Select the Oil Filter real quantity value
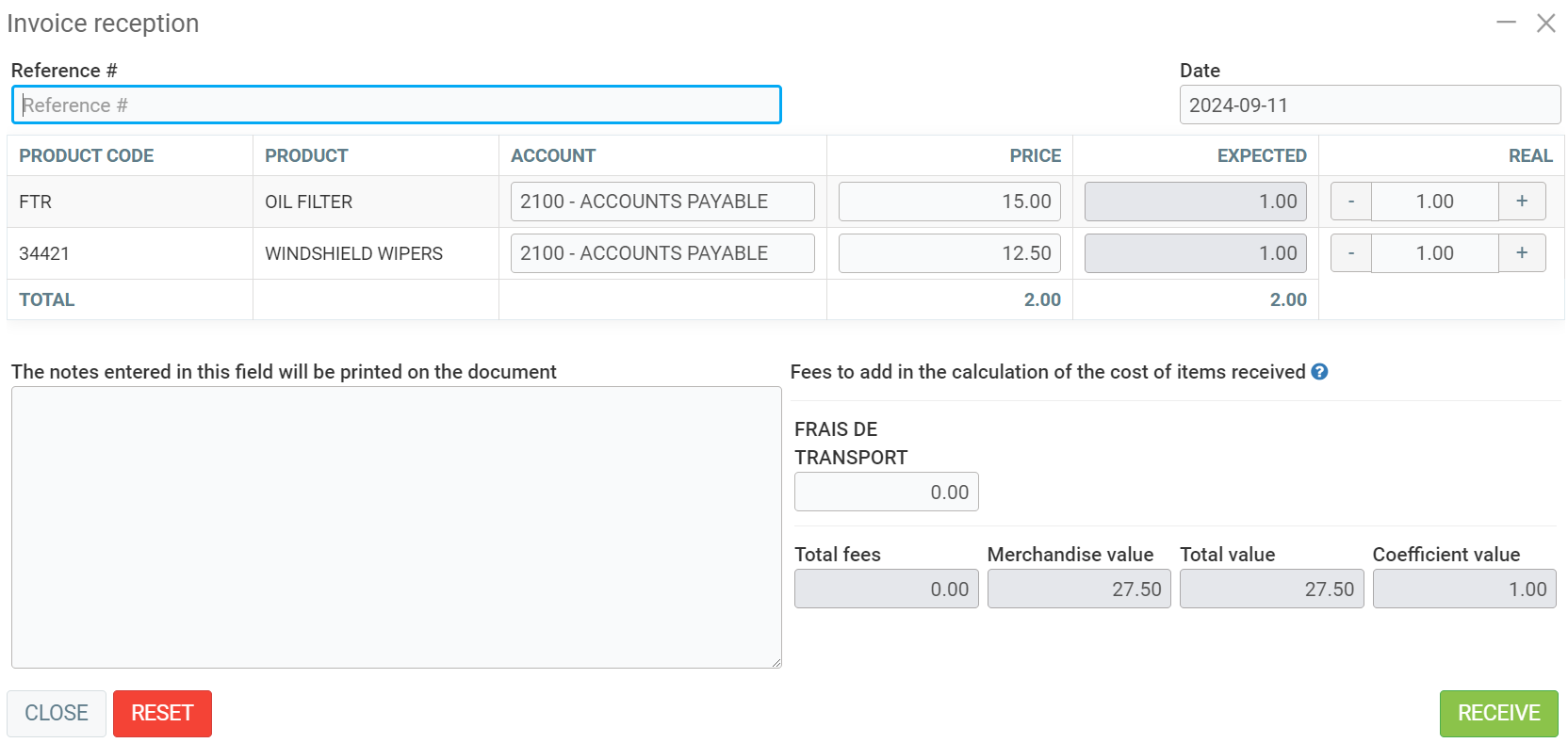This screenshot has height=743, width=1568. click(1434, 202)
